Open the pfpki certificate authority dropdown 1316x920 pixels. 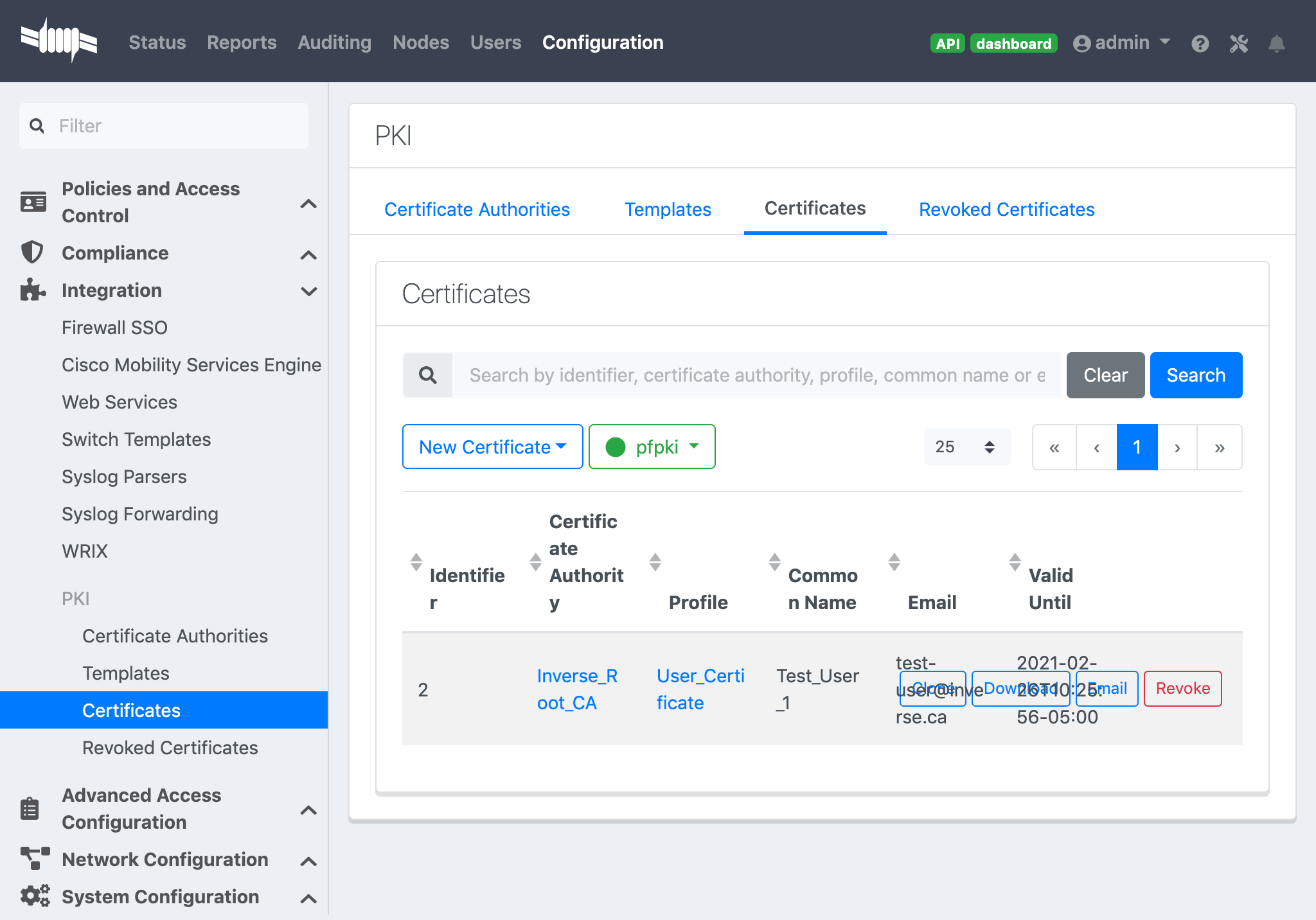click(652, 447)
